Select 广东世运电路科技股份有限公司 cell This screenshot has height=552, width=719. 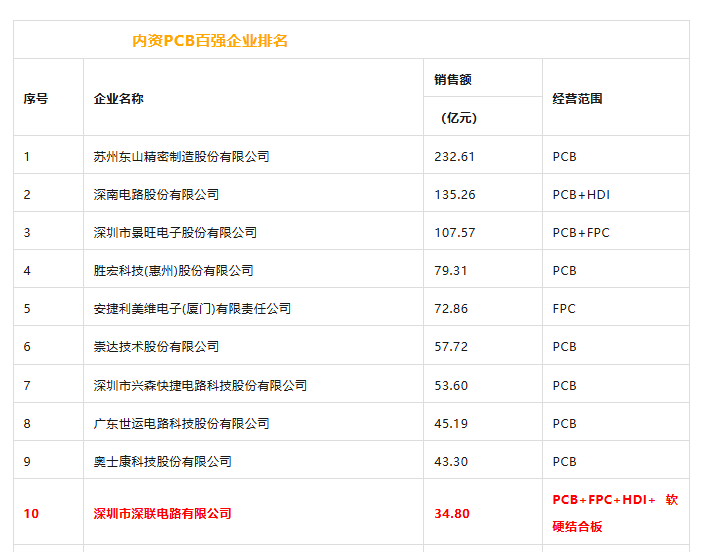181,424
